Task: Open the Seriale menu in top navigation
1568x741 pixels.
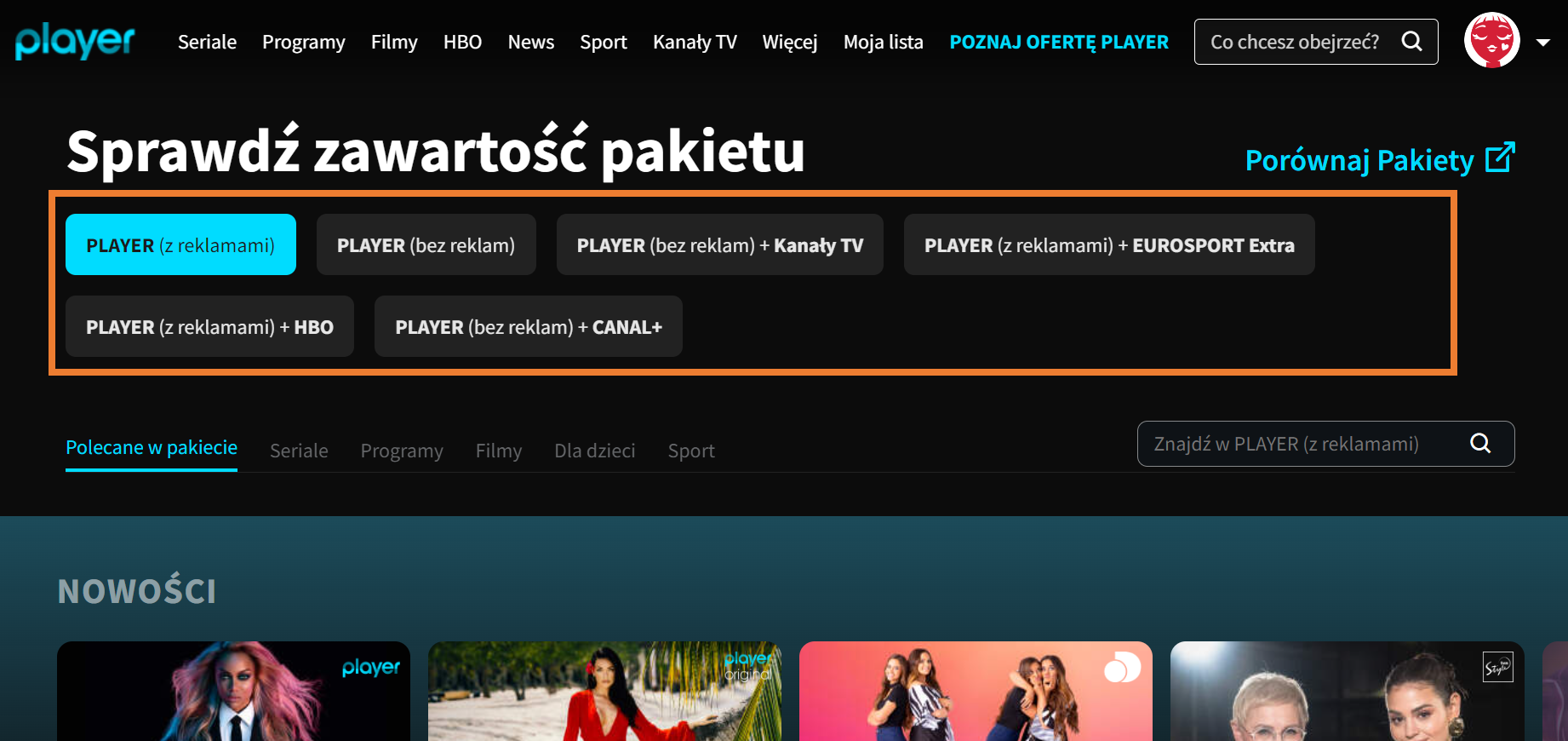Action: click(x=207, y=42)
